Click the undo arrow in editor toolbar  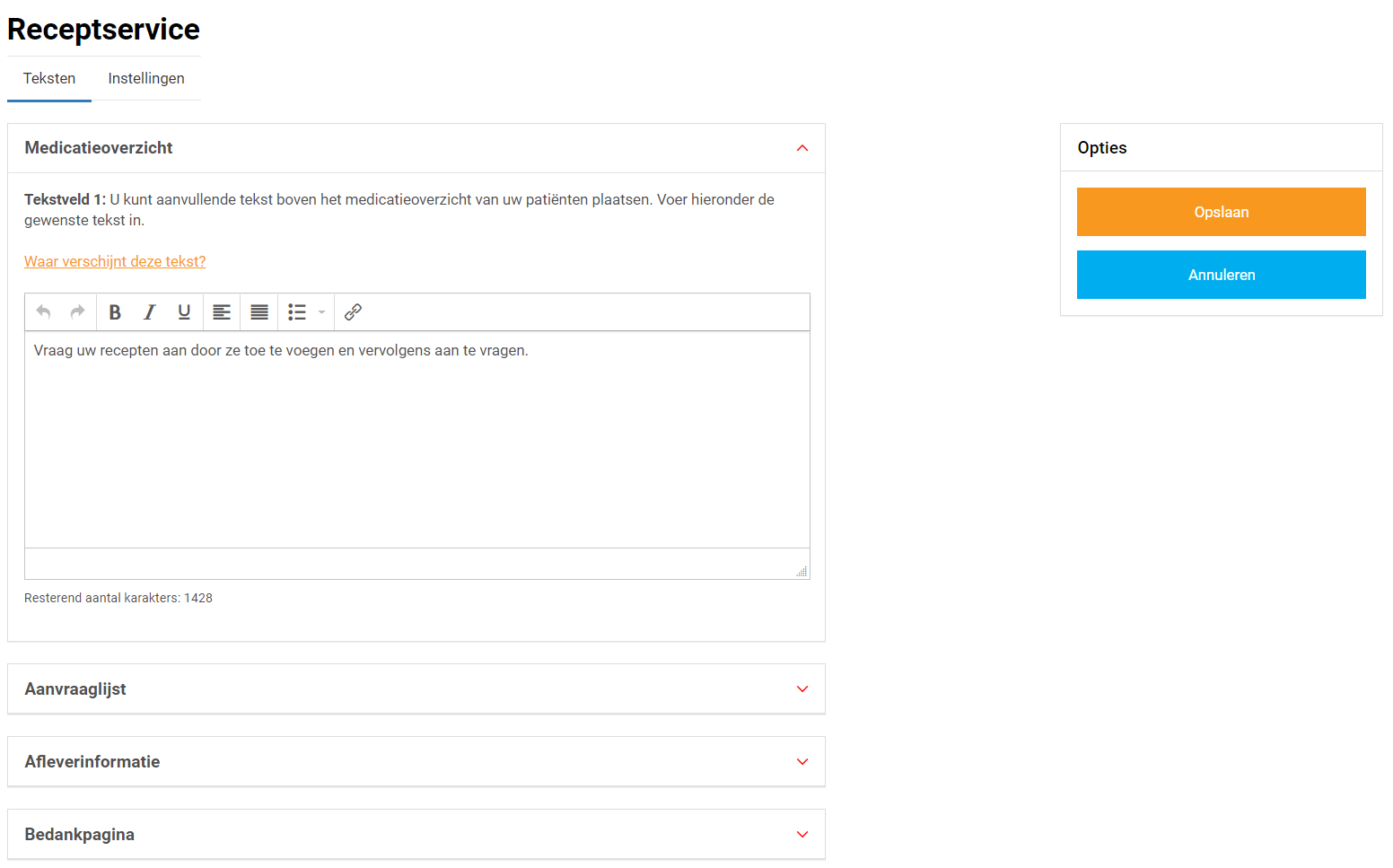tap(43, 312)
